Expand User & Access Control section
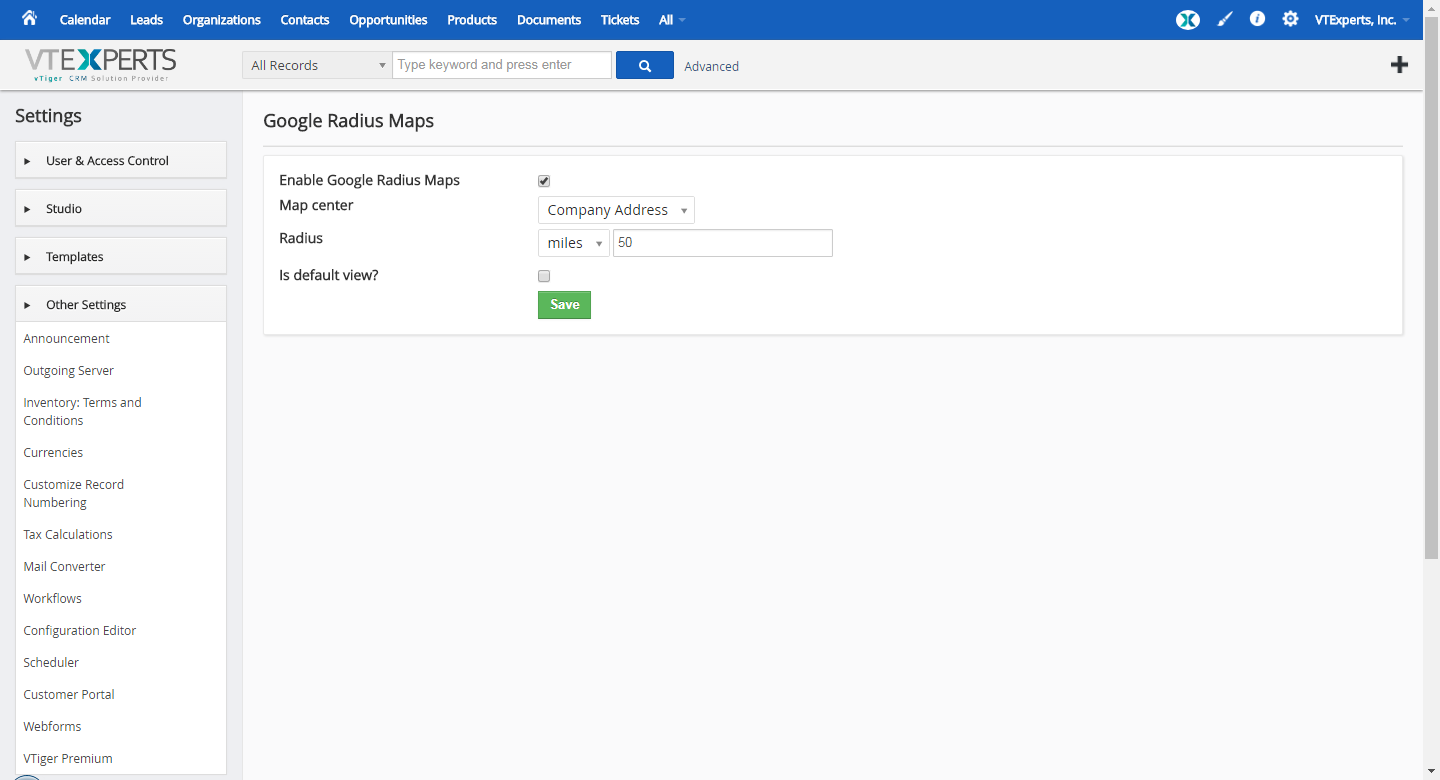 pyautogui.click(x=121, y=160)
